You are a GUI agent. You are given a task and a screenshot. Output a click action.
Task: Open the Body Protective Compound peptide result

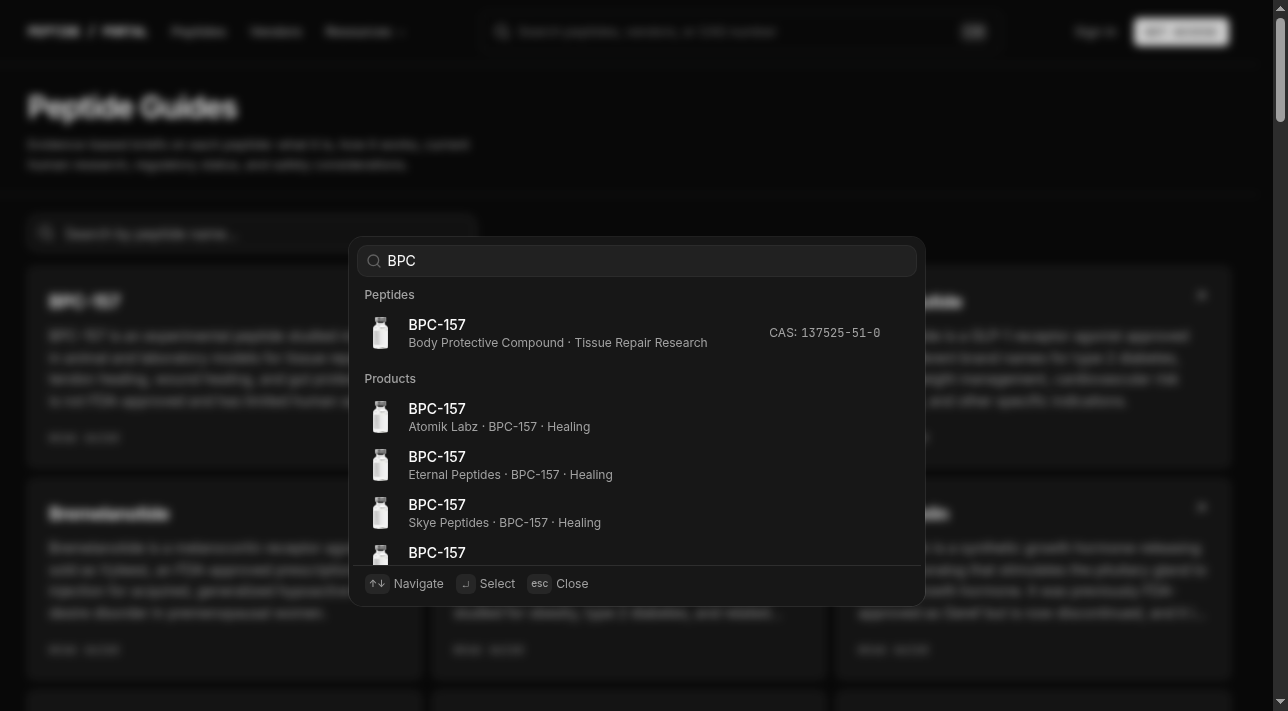coord(636,333)
